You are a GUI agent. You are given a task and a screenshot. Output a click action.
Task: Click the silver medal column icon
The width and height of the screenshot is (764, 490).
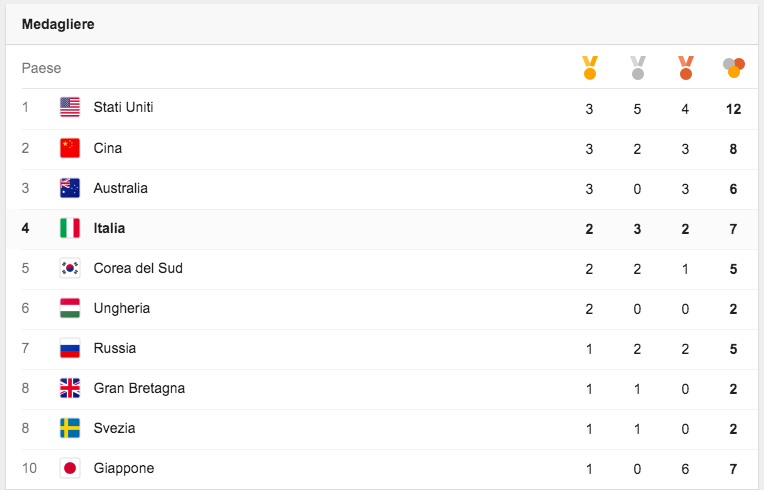[637, 68]
